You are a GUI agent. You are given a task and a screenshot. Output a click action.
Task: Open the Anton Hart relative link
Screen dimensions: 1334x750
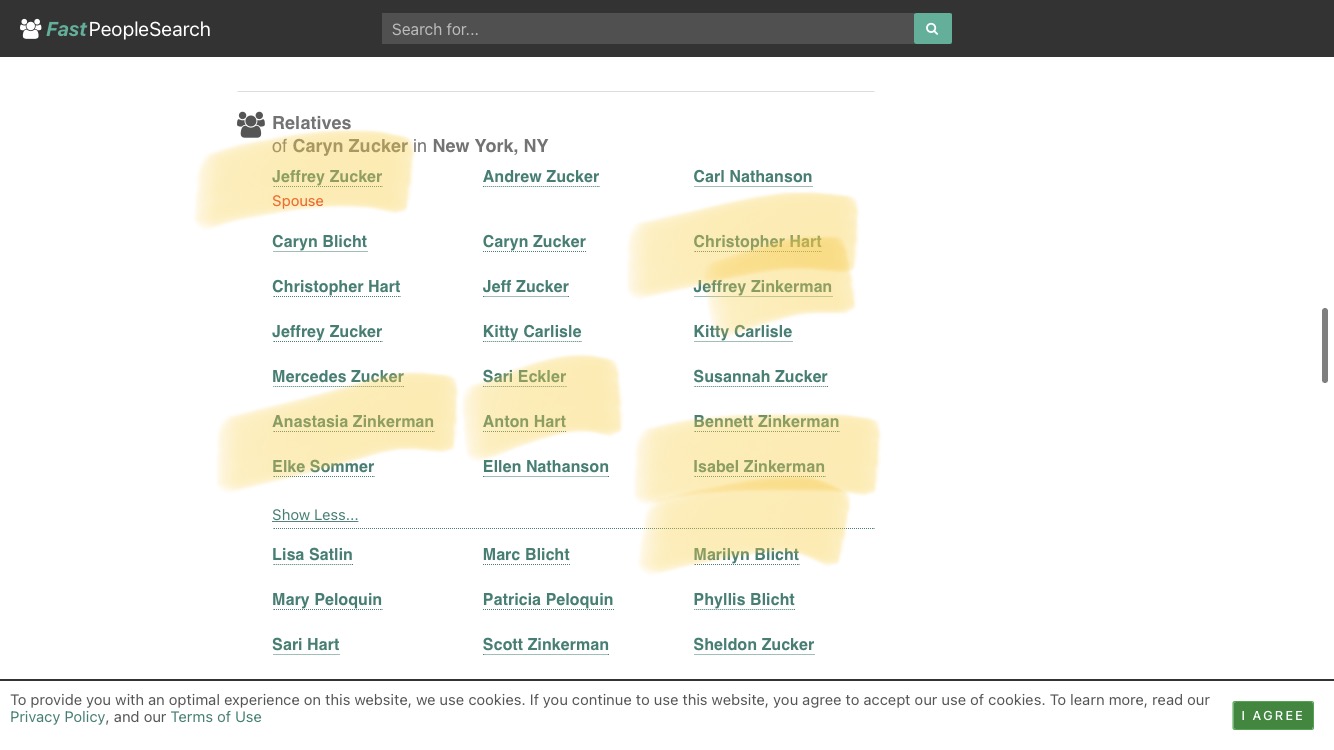pyautogui.click(x=524, y=422)
